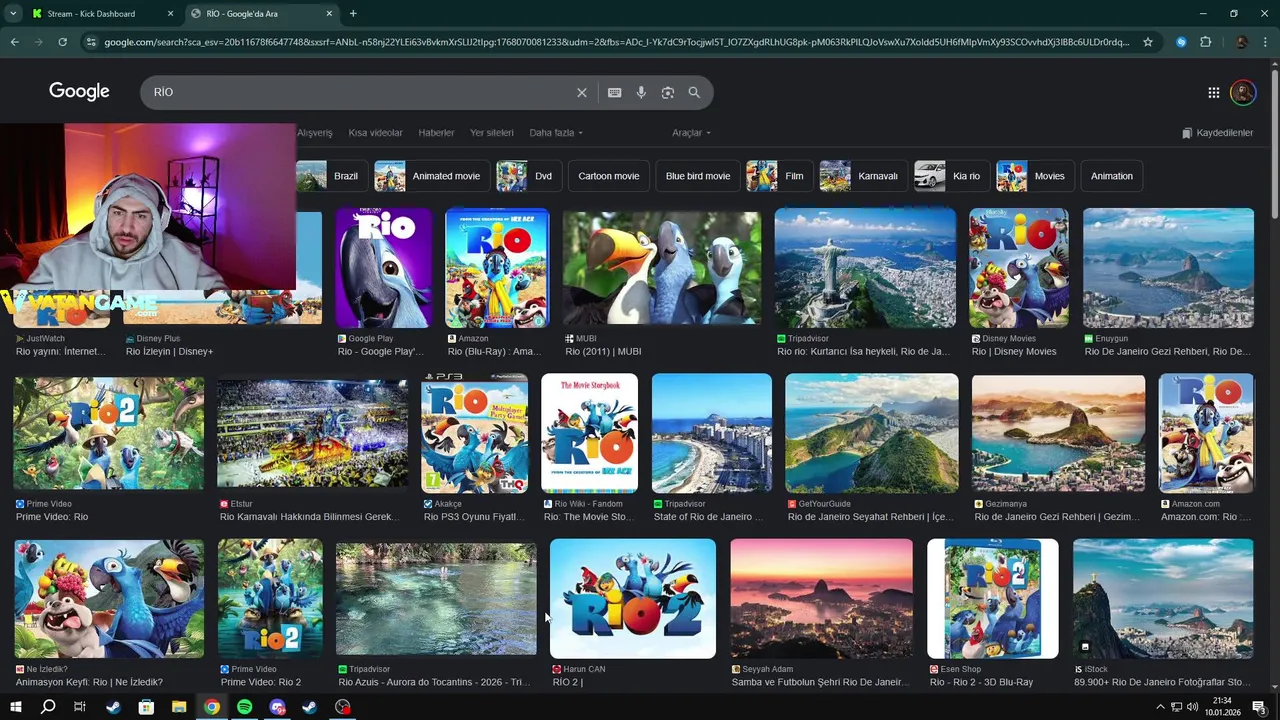The width and height of the screenshot is (1280, 720).
Task: Open Rio Azuis Tripadvisor image result
Action: [x=436, y=599]
